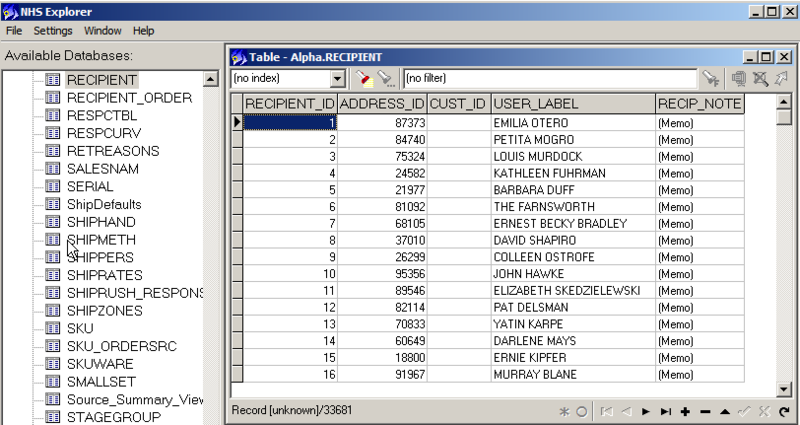Image resolution: width=800 pixels, height=425 pixels.
Task: Select SHIPPERS table in tree
Action: click(x=100, y=257)
